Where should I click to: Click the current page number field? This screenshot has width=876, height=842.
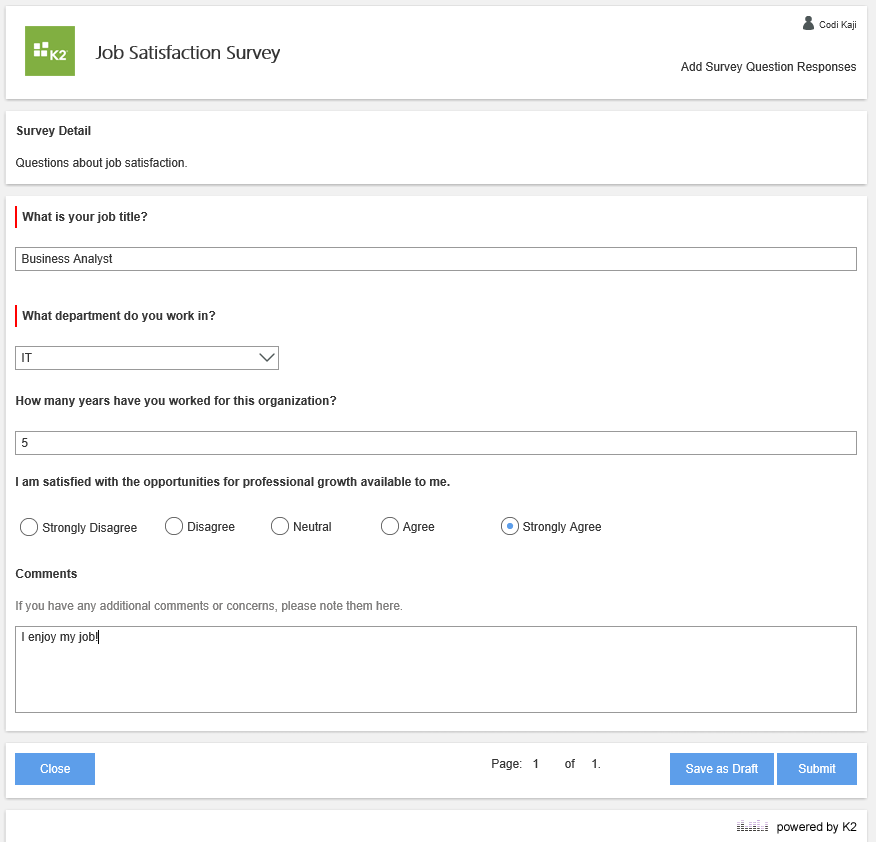[x=536, y=764]
